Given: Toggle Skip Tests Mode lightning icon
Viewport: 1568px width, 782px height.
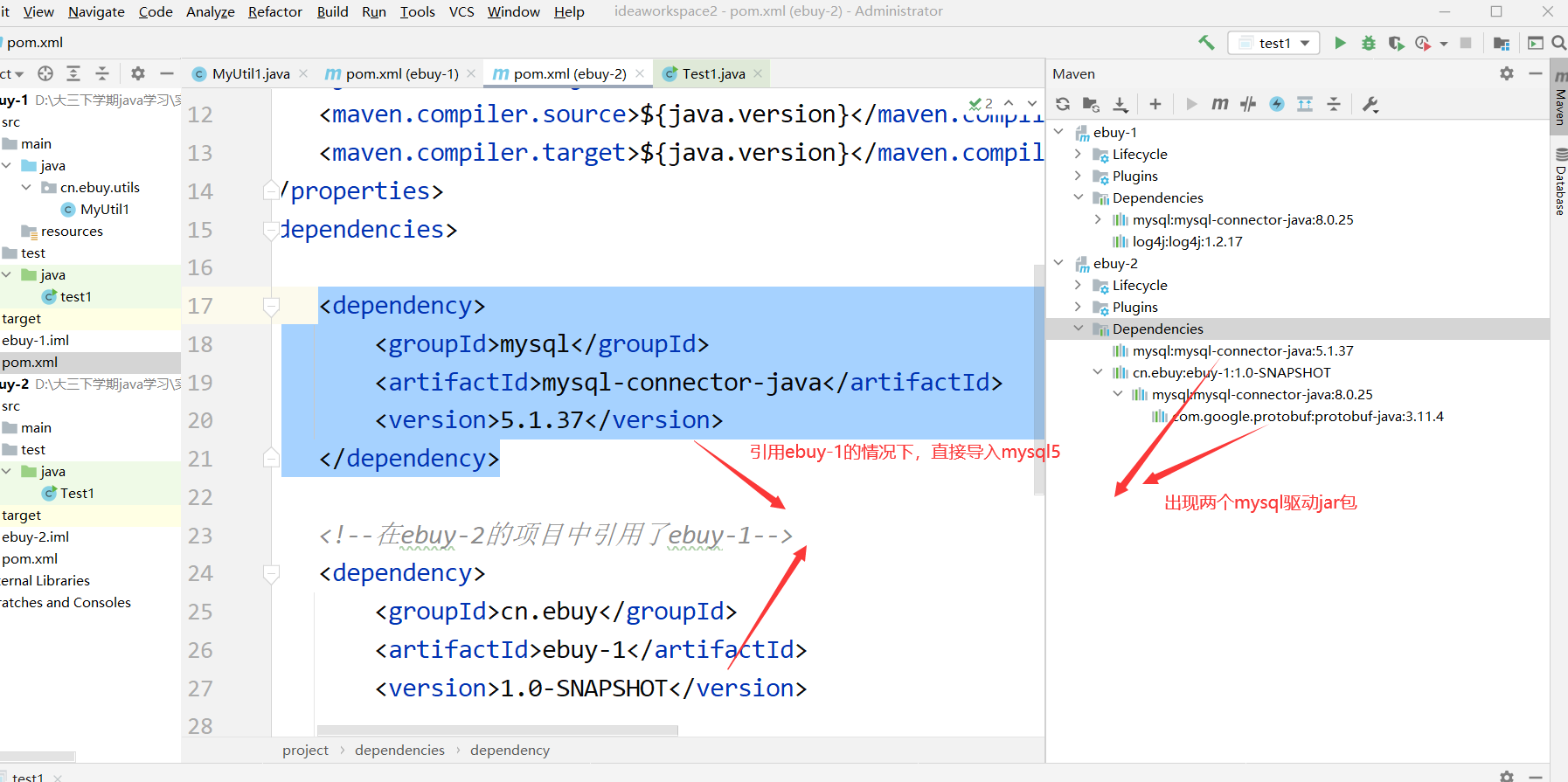Looking at the screenshot, I should [x=1277, y=104].
